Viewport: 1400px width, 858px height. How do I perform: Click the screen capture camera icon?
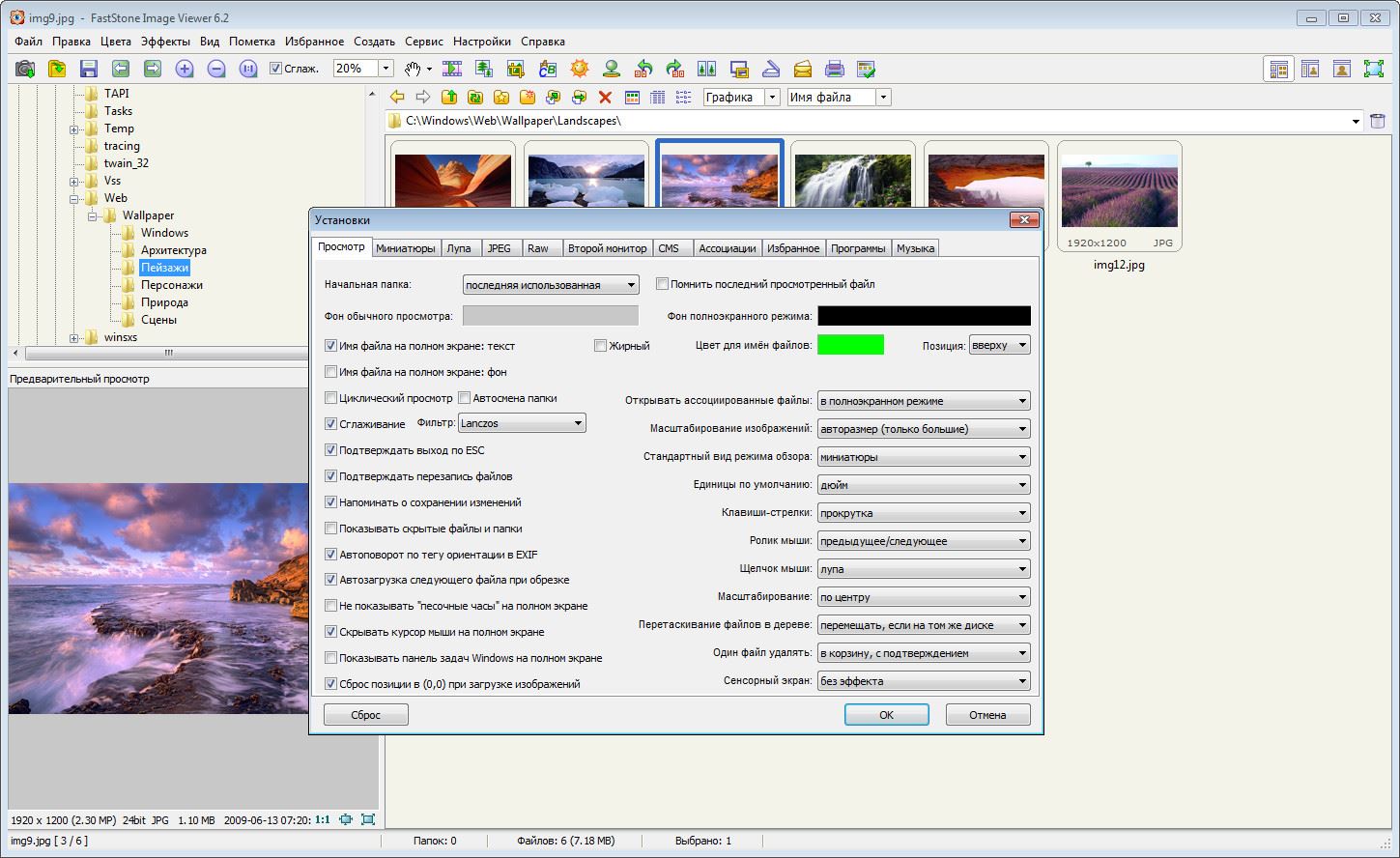point(25,69)
